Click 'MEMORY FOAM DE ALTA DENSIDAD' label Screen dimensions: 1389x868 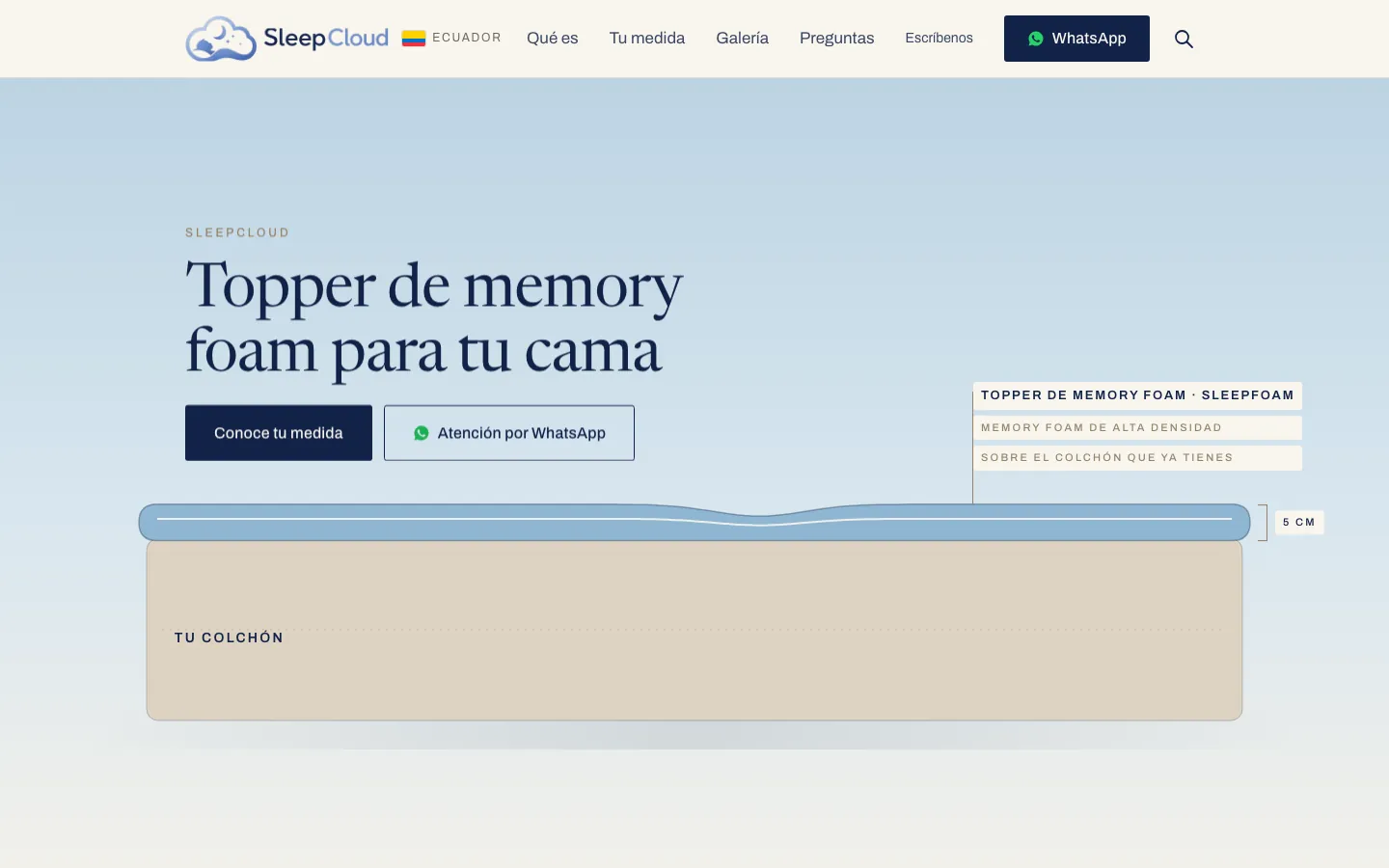click(x=1137, y=427)
